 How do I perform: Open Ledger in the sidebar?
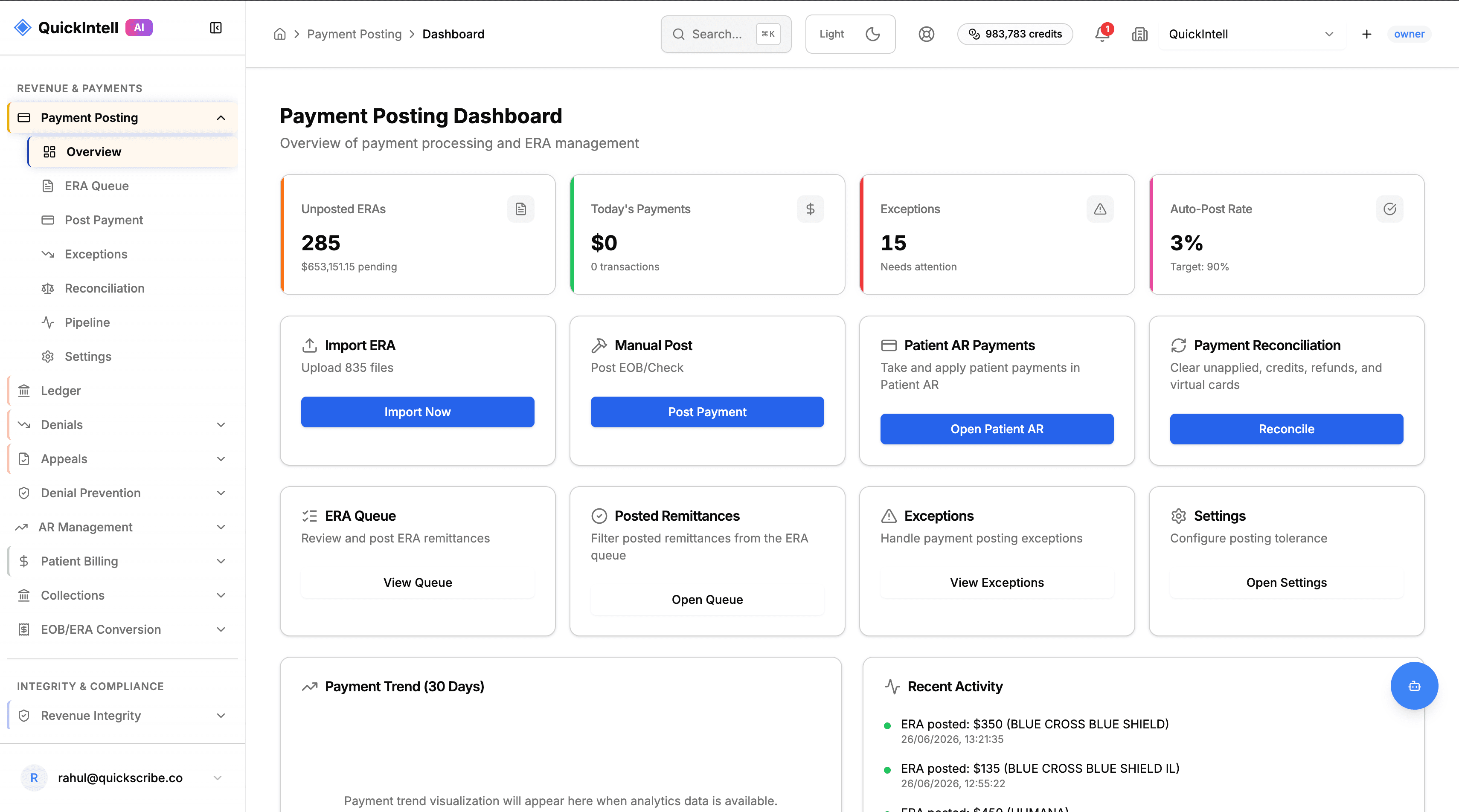coord(122,391)
